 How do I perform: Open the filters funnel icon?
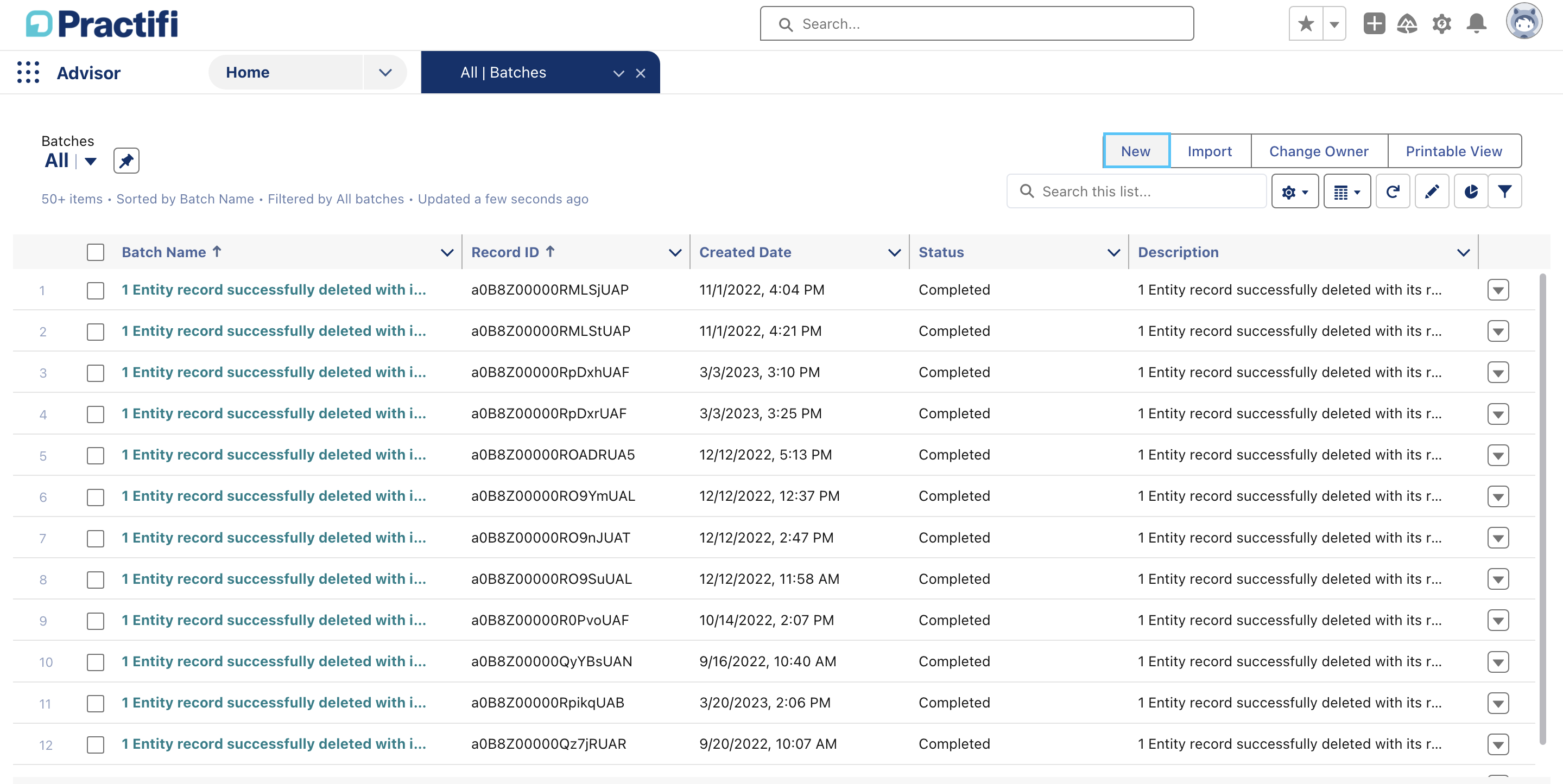[x=1504, y=192]
